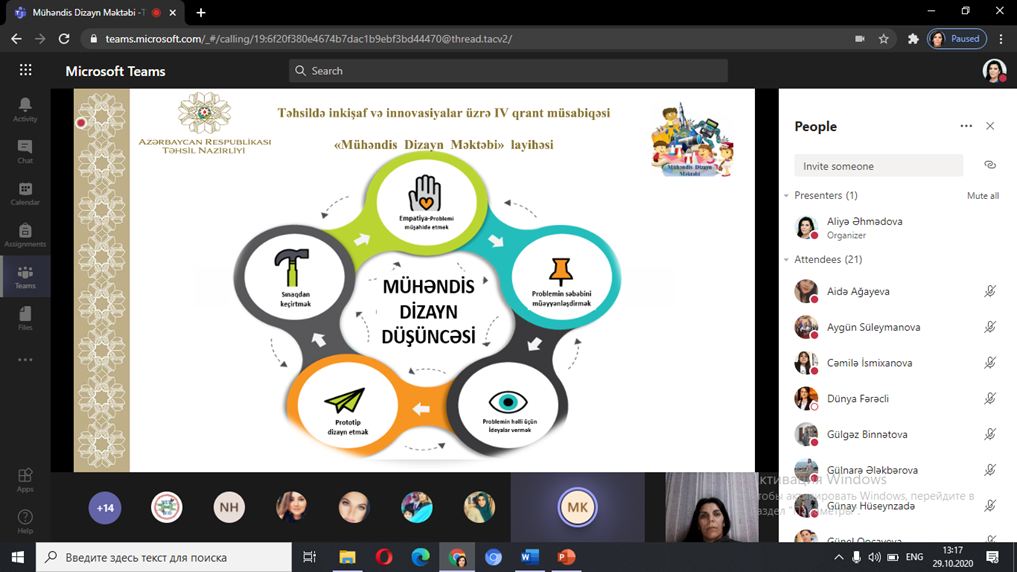Click muted mic icon for Dünya Fərəcli
This screenshot has height=572, width=1017.
(990, 398)
